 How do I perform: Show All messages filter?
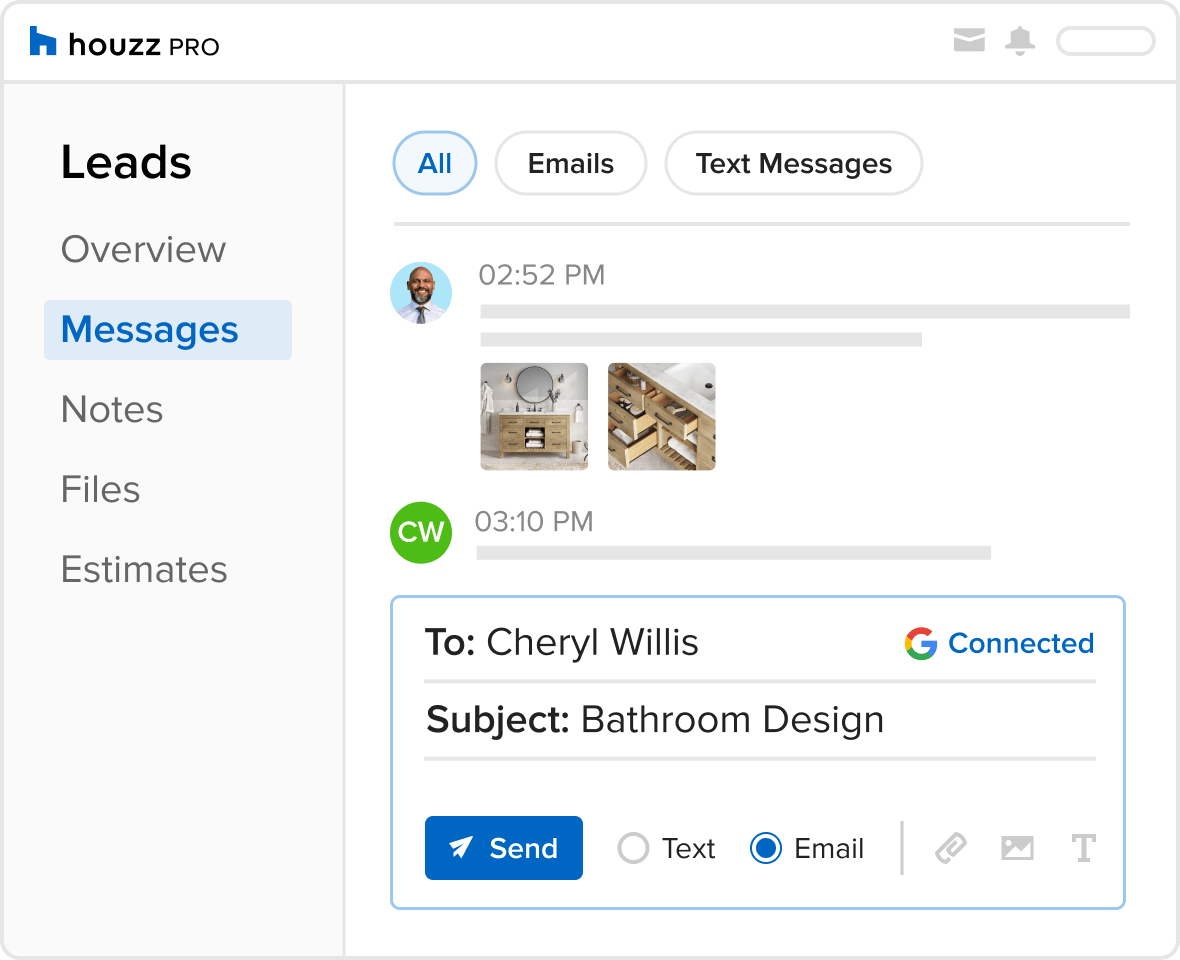point(435,163)
